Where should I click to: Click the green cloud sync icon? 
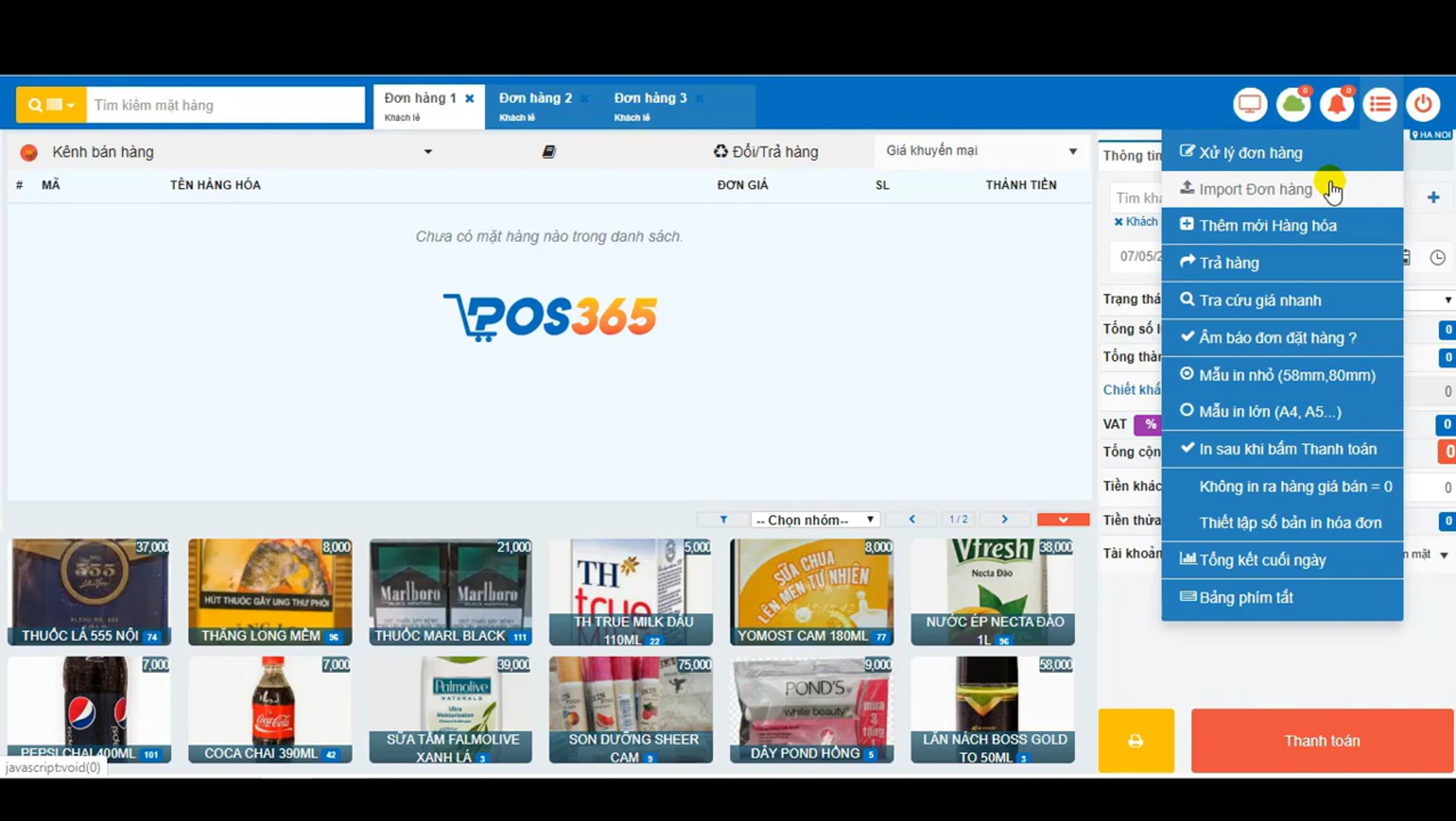(x=1293, y=104)
